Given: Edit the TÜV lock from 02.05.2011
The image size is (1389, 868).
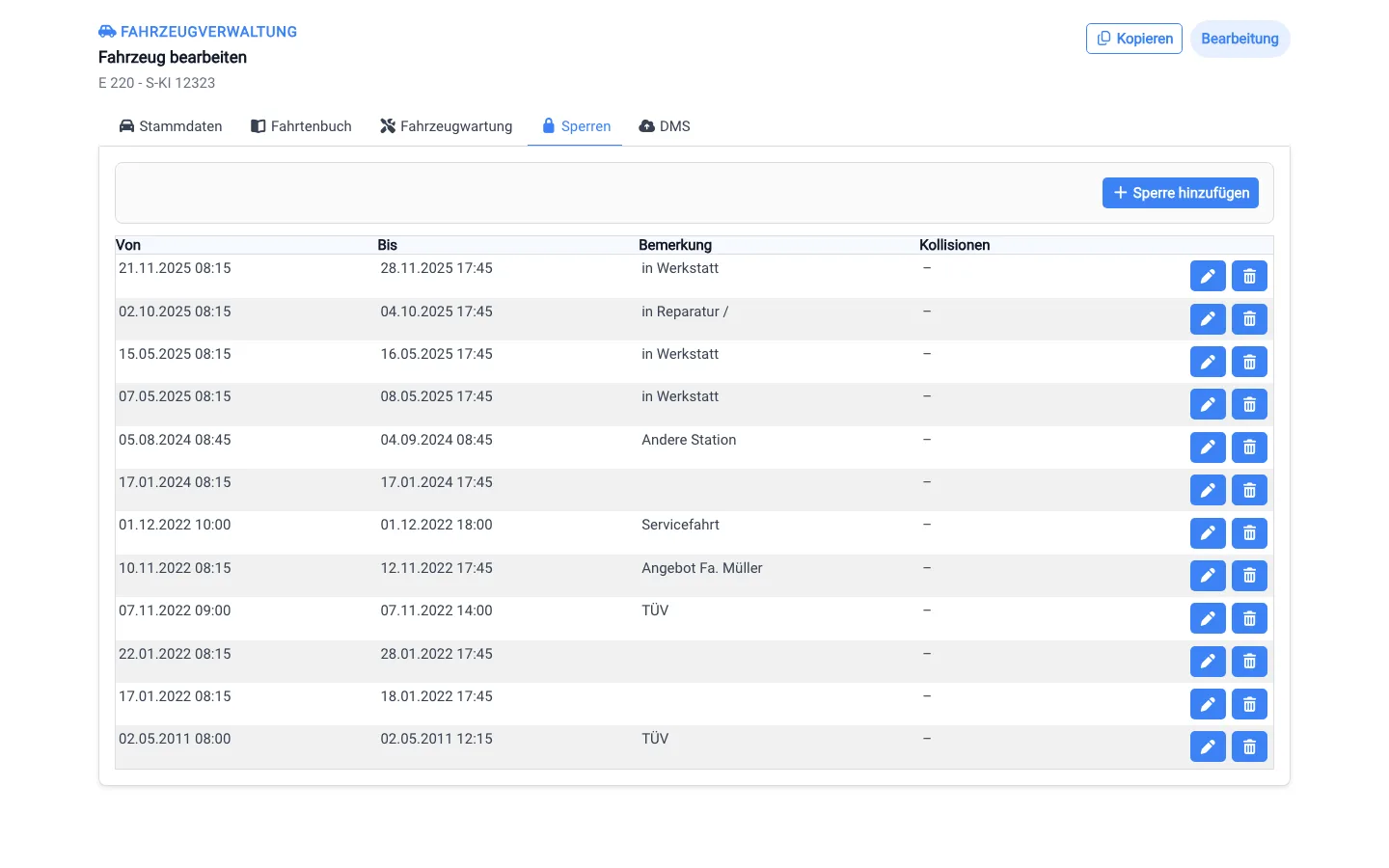Looking at the screenshot, I should 1208,746.
